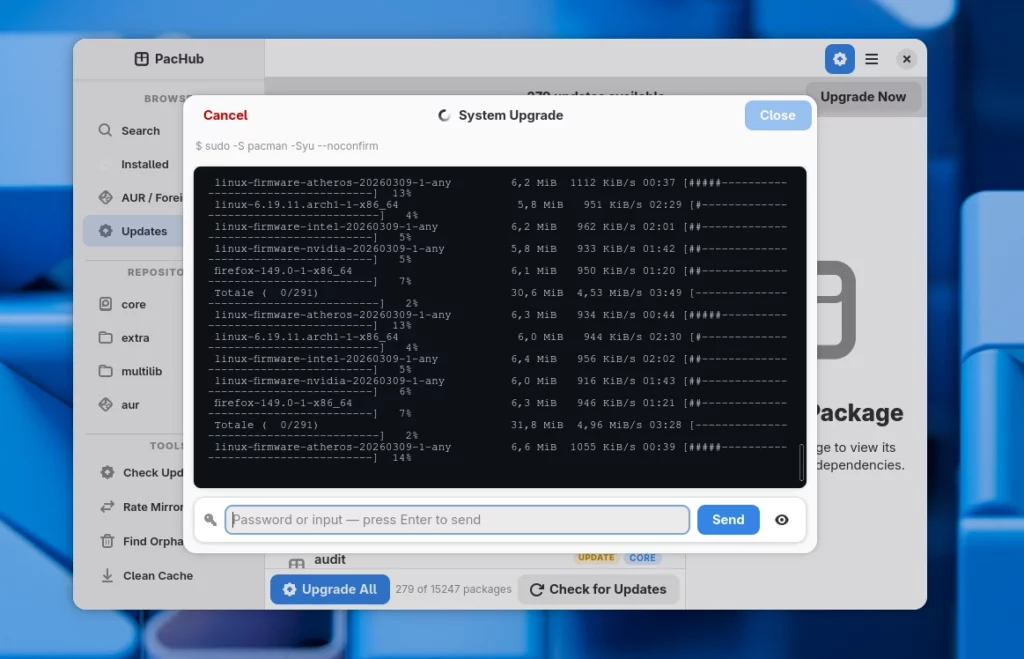Click the gear settings icon in header
1024x659 pixels.
tap(839, 59)
